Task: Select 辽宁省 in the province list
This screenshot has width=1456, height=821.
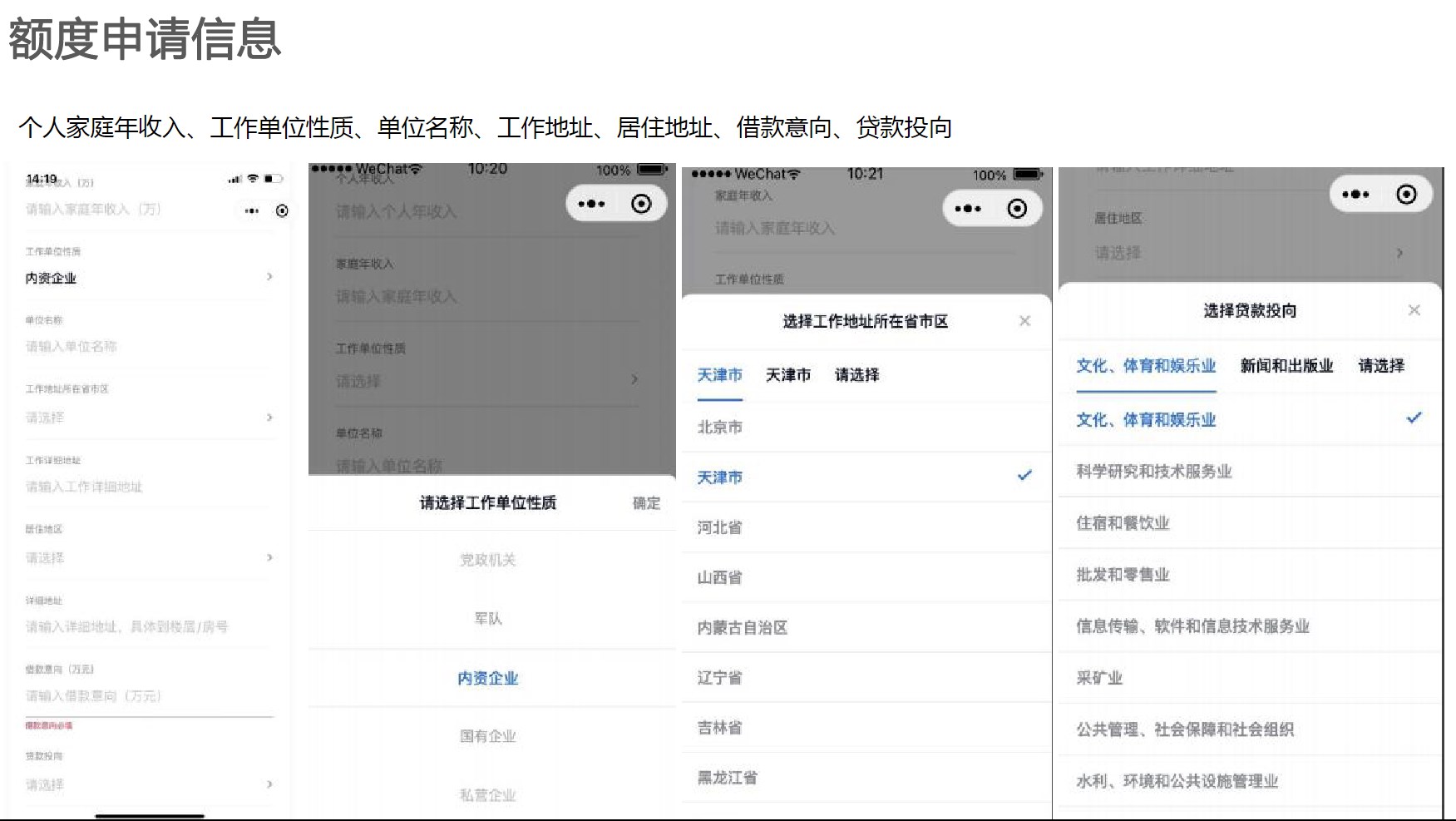Action: click(x=866, y=678)
